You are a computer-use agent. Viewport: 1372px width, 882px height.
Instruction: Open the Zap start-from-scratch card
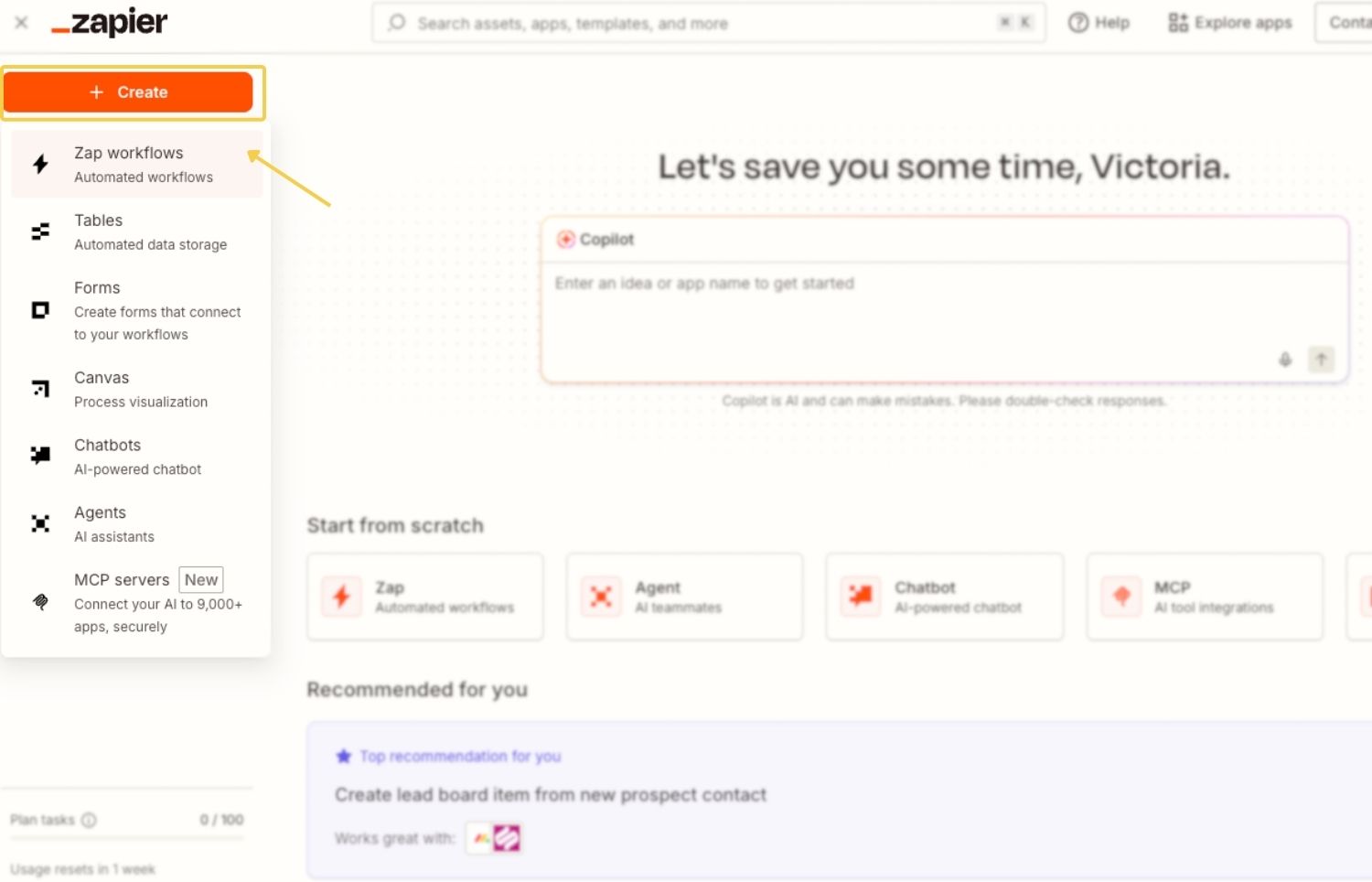pyautogui.click(x=425, y=597)
